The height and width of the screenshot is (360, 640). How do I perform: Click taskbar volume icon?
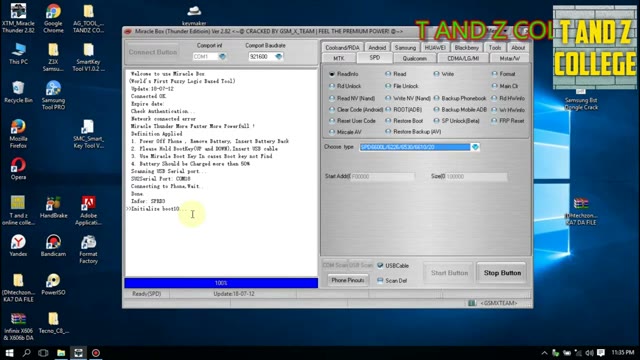[589, 353]
